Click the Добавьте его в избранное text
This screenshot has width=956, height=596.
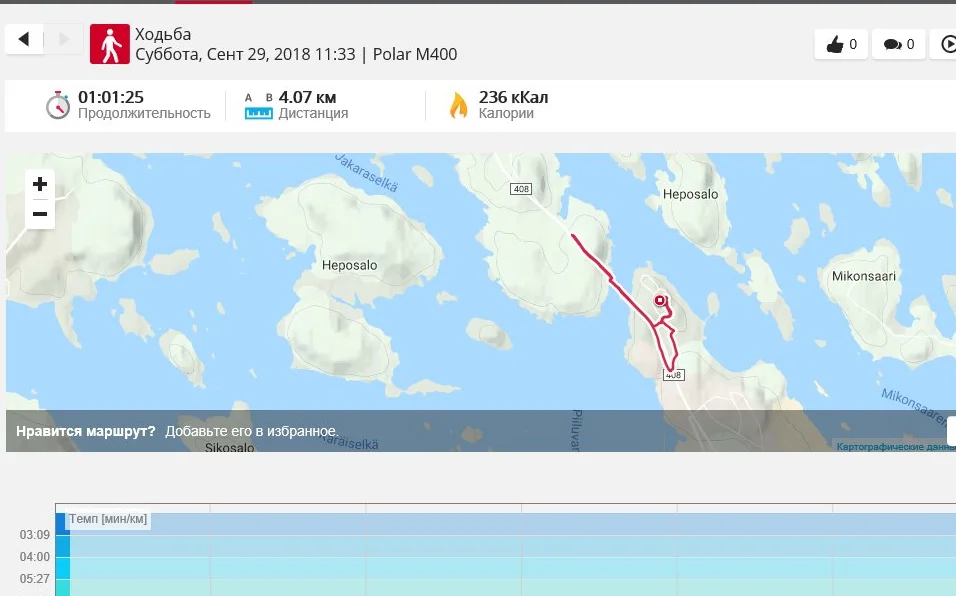pos(252,431)
